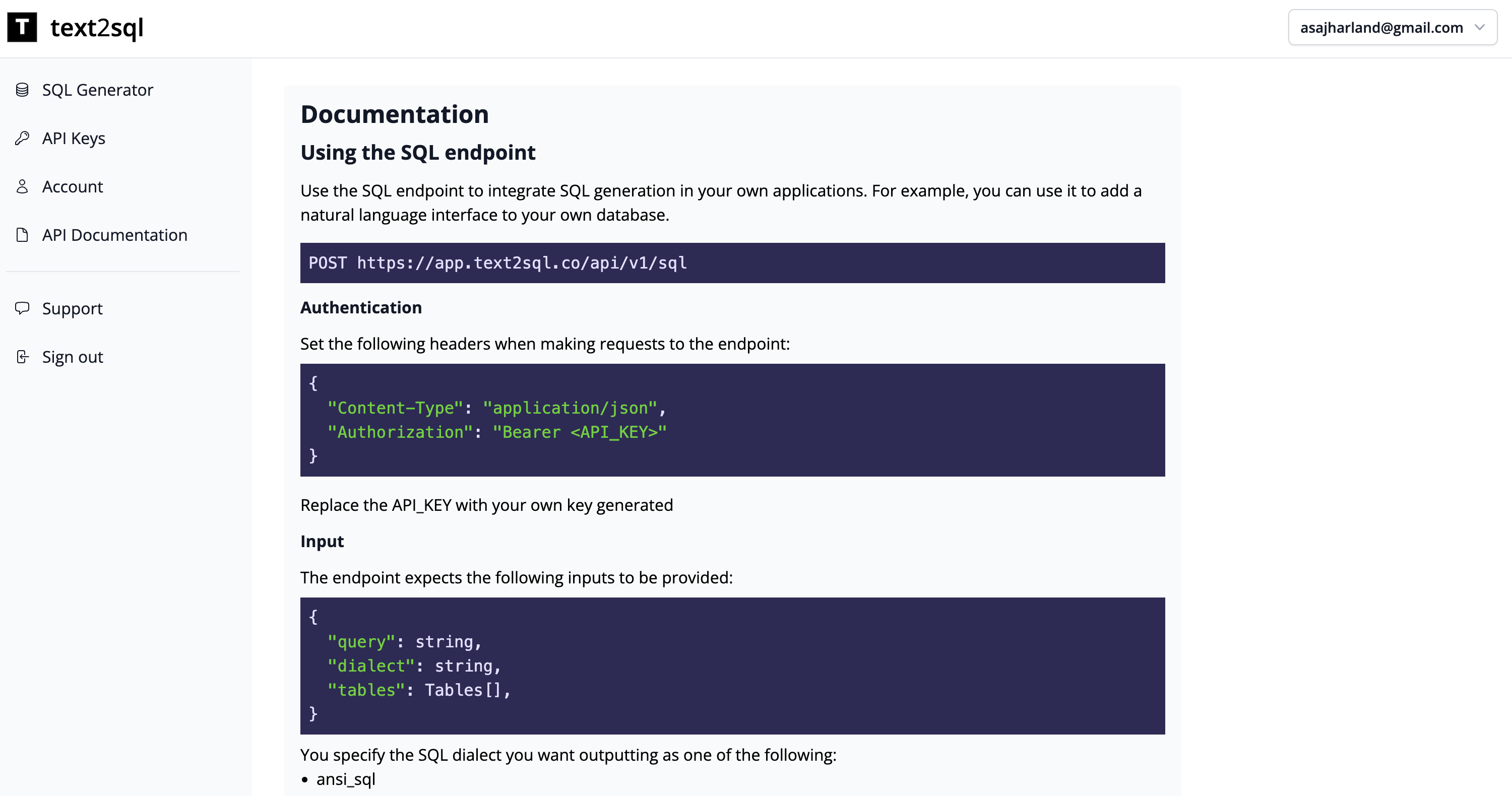The image size is (1512, 796).
Task: Click the POST endpoint URL code block
Action: pos(732,263)
